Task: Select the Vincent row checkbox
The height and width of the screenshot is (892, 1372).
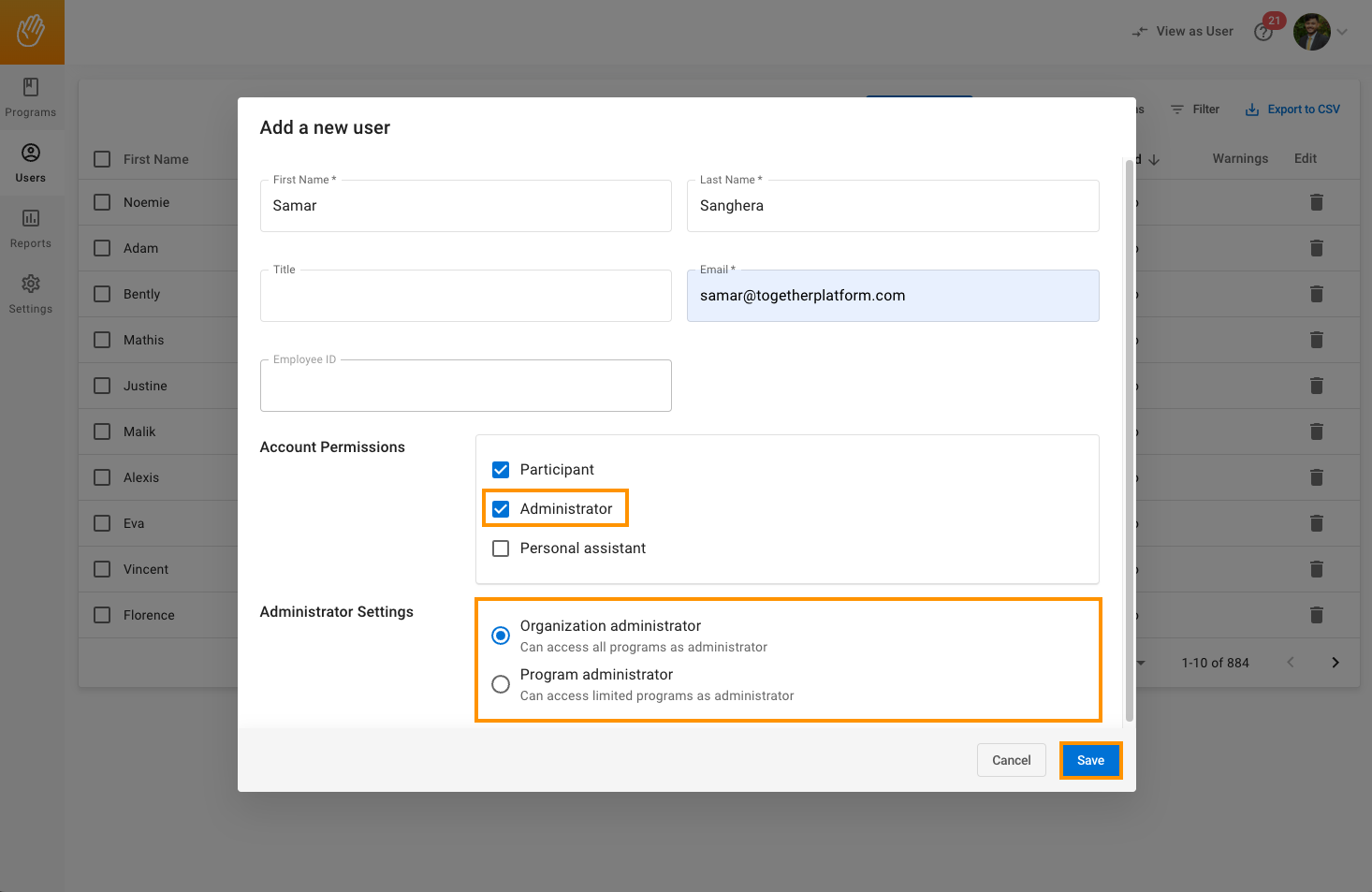Action: click(102, 569)
